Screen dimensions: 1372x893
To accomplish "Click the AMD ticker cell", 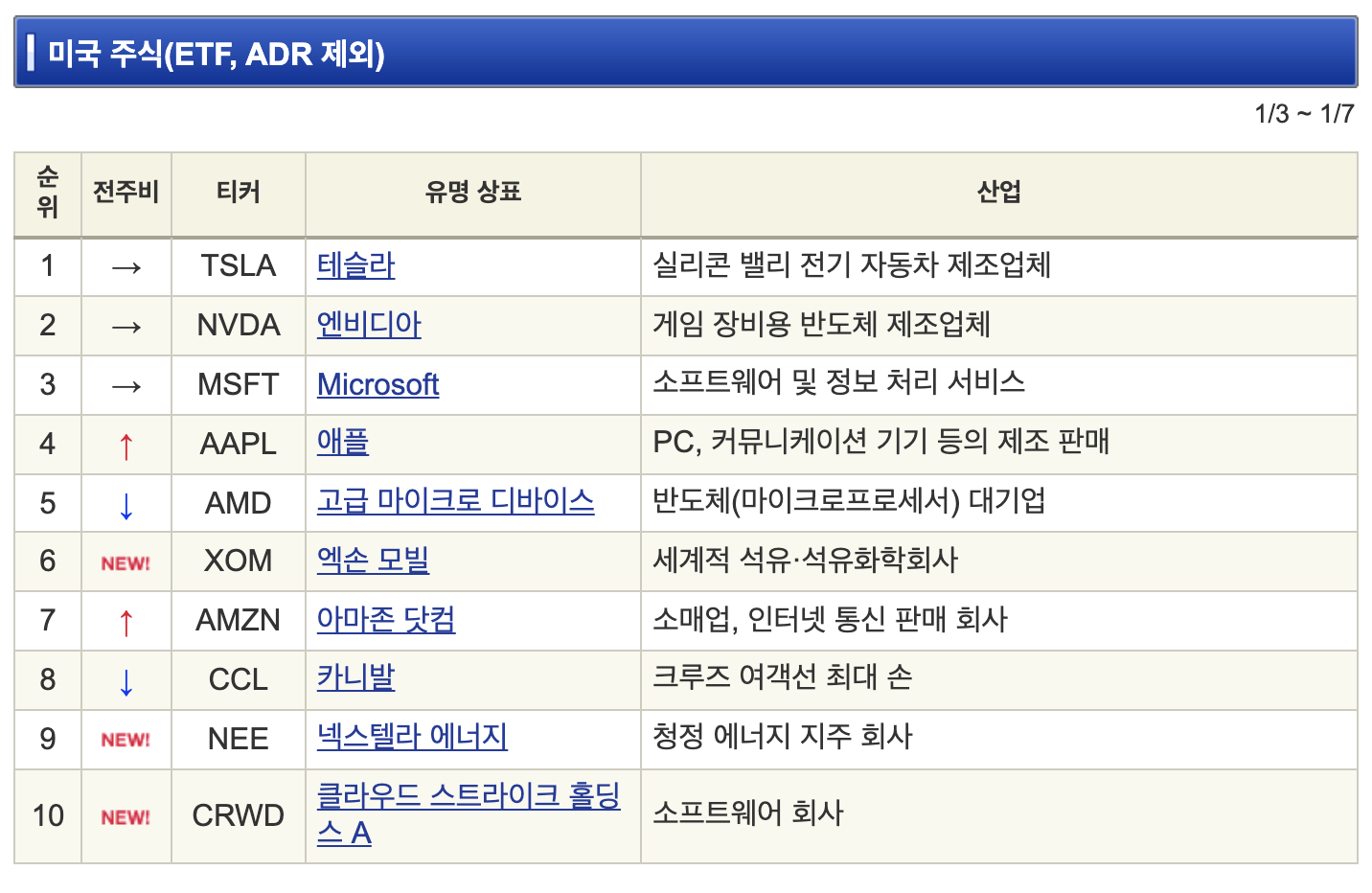I will tap(239, 503).
